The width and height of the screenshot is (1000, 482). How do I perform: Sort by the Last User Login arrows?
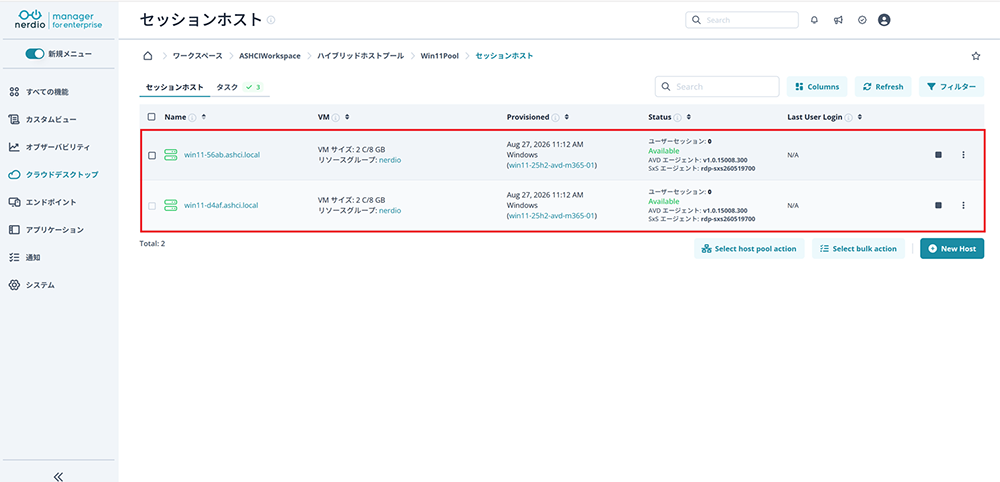click(860, 117)
